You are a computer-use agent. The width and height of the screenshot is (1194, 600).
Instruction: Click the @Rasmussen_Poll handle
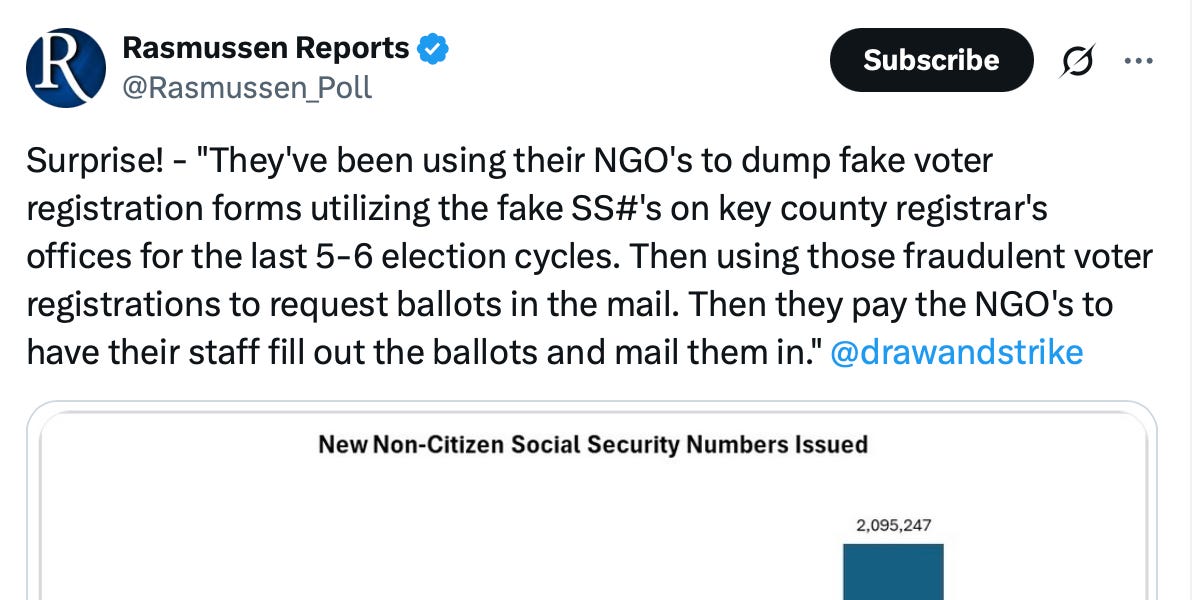tap(249, 88)
